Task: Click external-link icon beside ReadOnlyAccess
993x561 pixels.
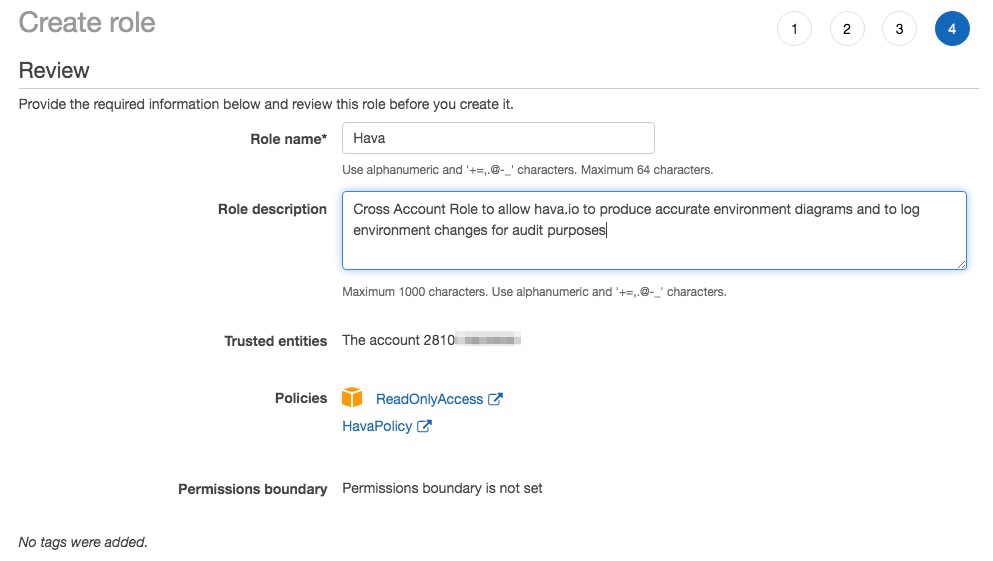Action: click(x=495, y=399)
